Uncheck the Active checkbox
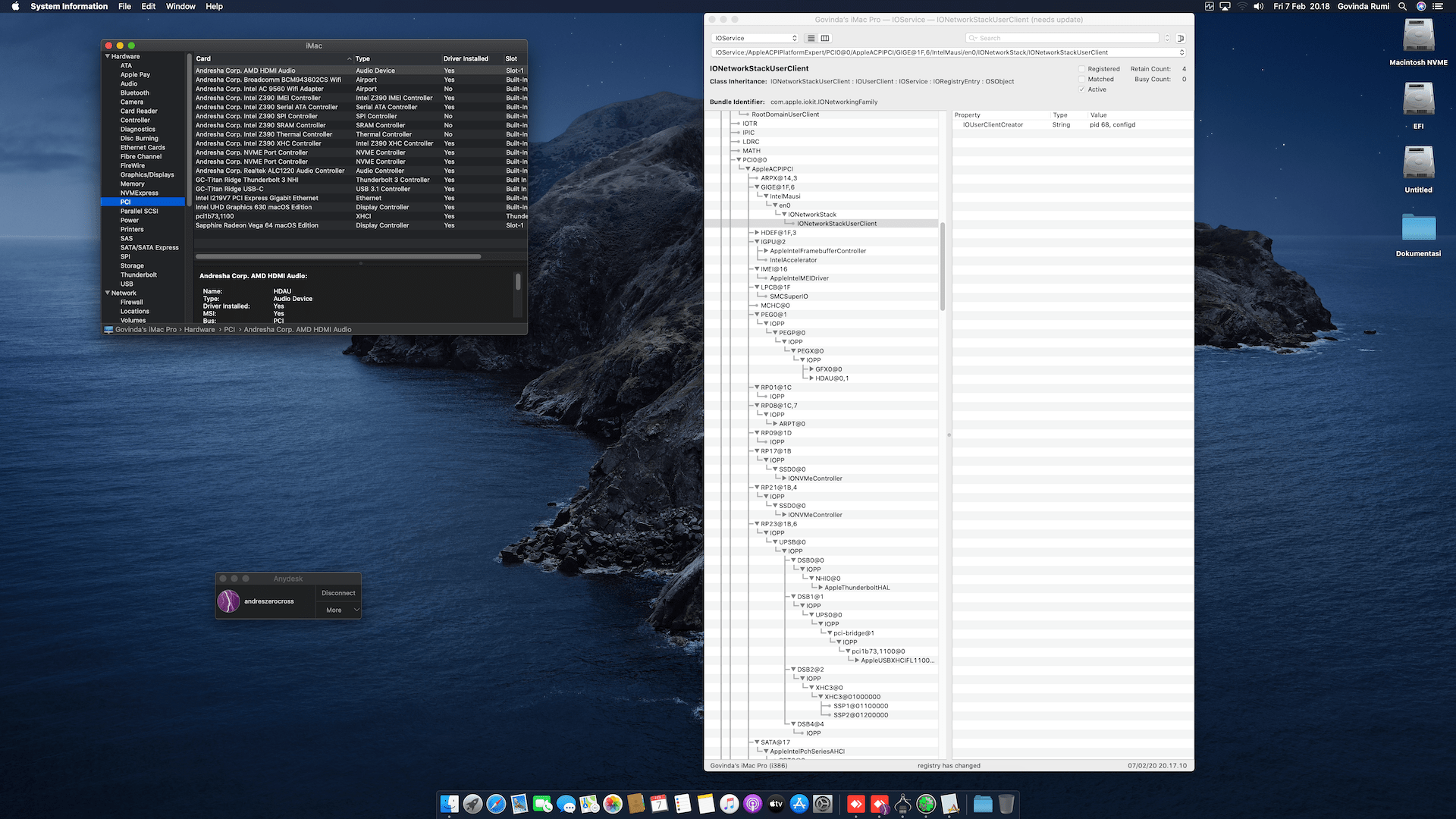Screen dimensions: 1456x819 (1081, 89)
